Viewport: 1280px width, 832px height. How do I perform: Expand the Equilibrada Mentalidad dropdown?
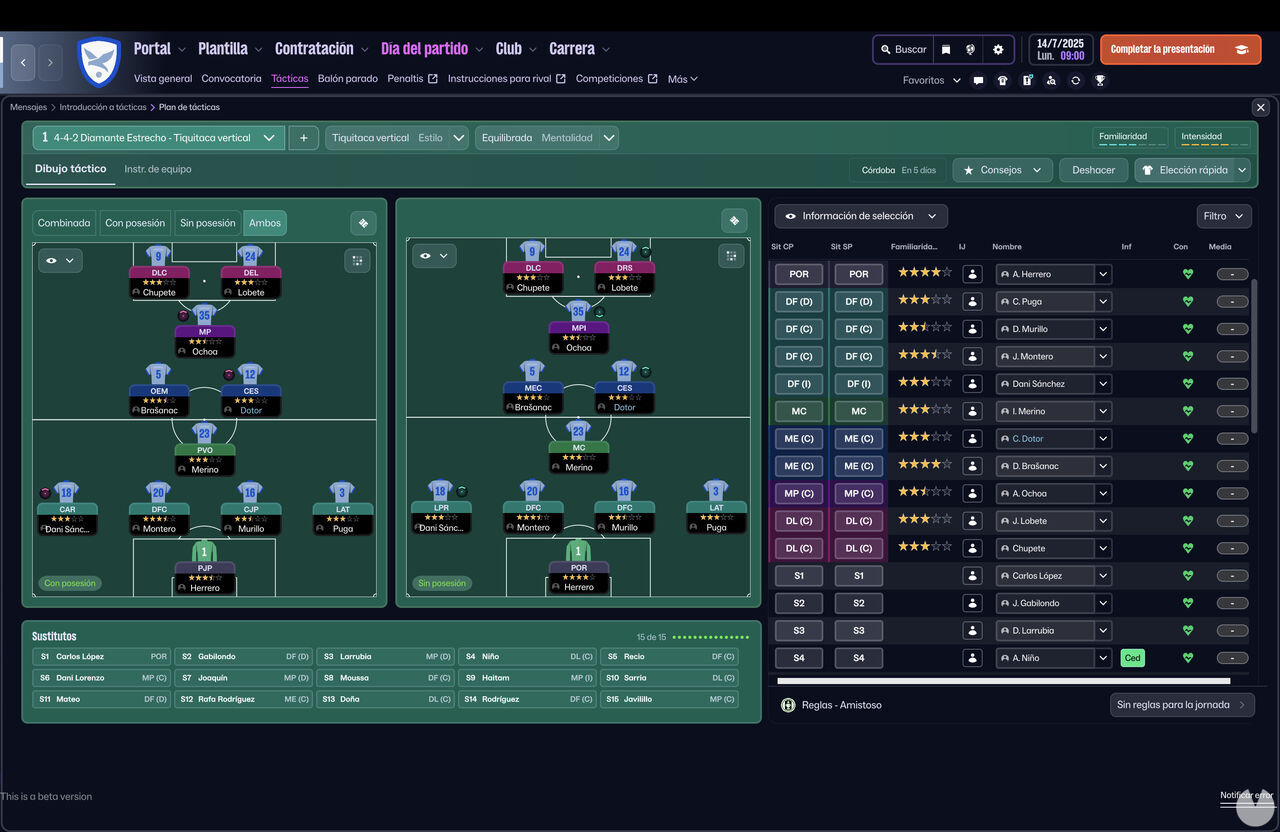pos(546,138)
